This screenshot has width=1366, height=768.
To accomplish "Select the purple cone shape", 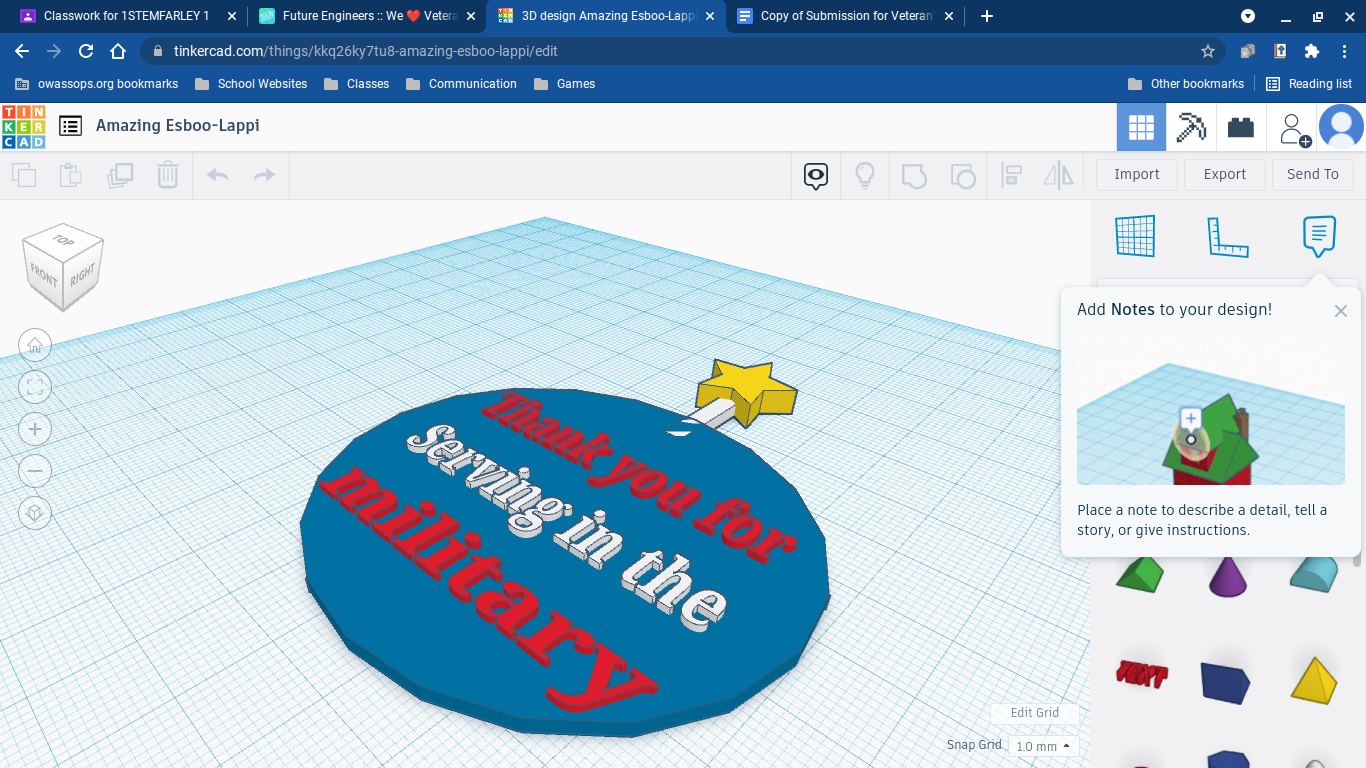I will (x=1228, y=578).
